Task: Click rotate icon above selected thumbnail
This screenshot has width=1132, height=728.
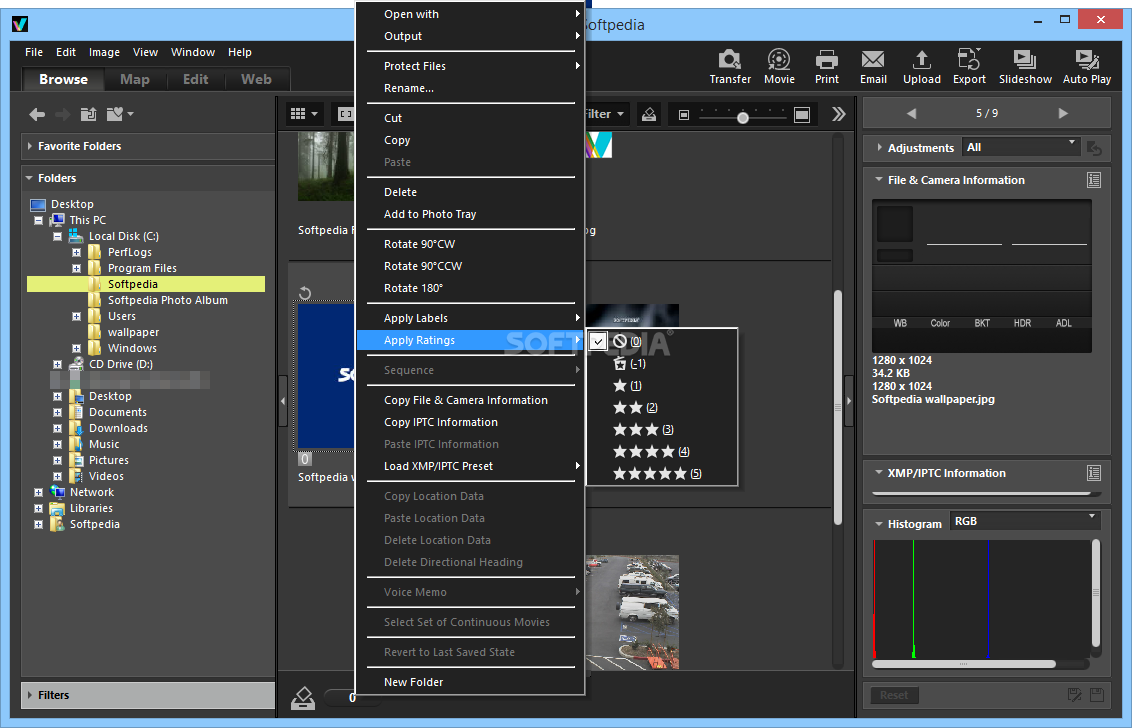Action: point(305,292)
